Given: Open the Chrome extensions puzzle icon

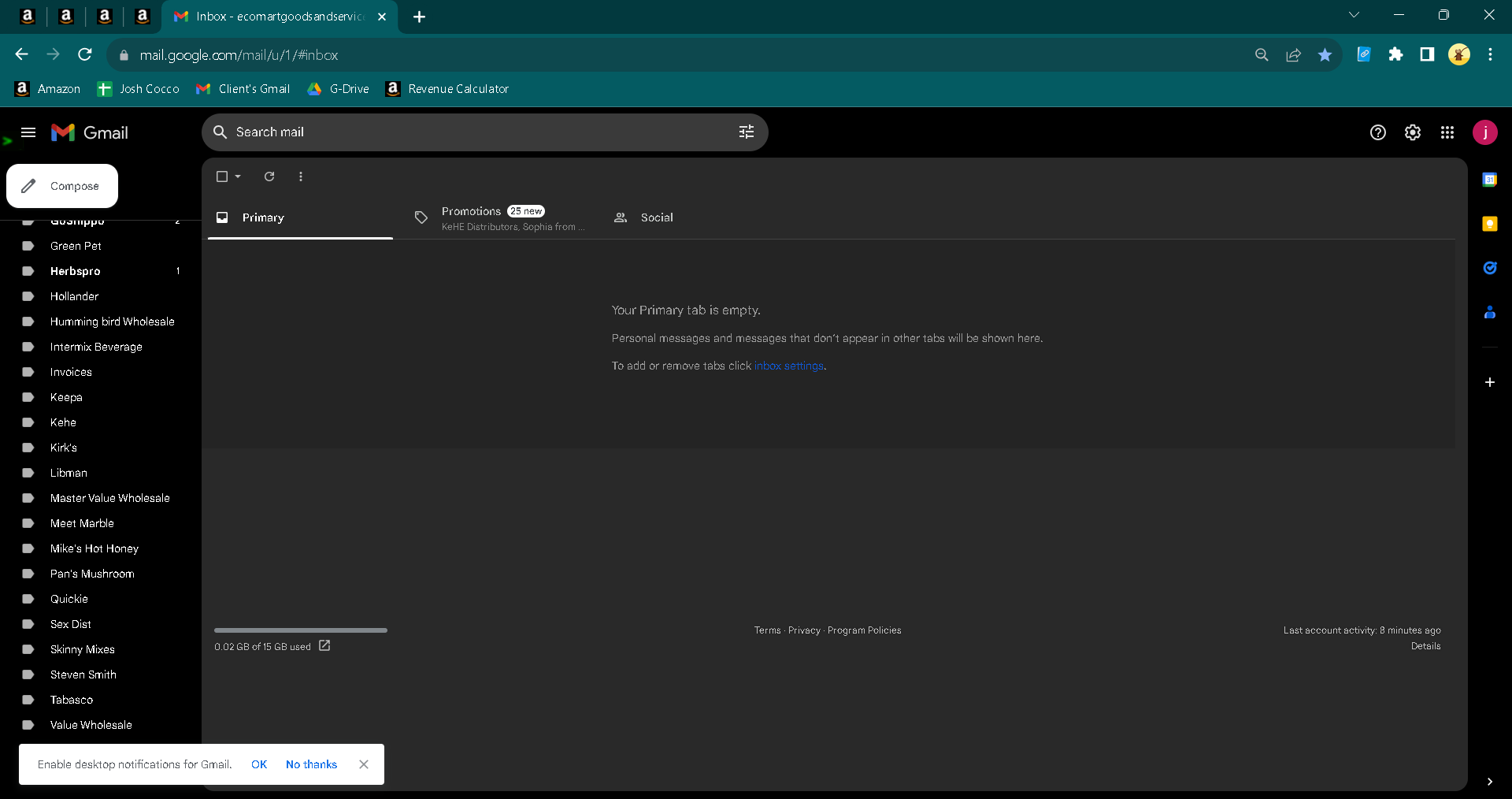Looking at the screenshot, I should [x=1396, y=54].
